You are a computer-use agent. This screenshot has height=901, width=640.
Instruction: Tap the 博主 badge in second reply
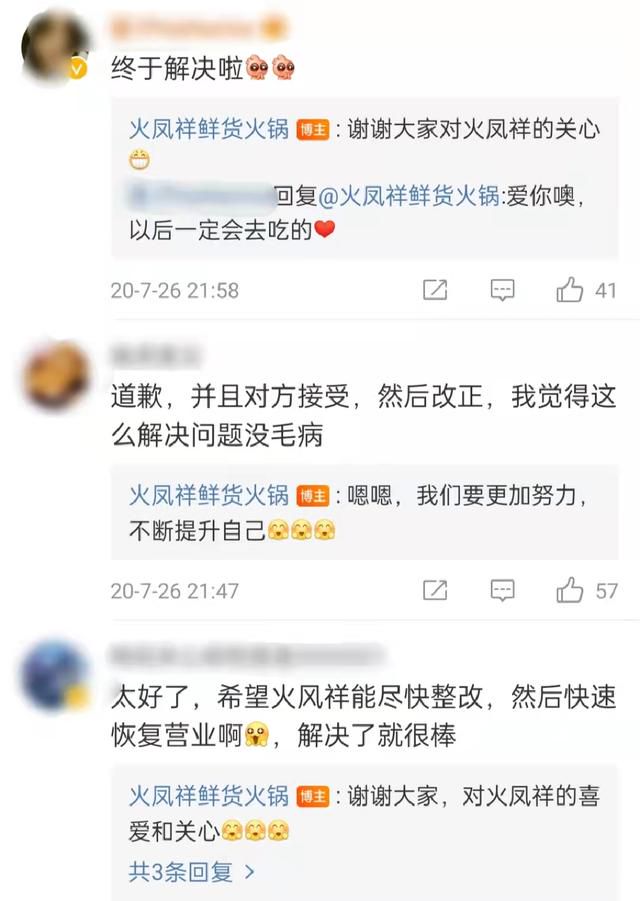[x=313, y=496]
